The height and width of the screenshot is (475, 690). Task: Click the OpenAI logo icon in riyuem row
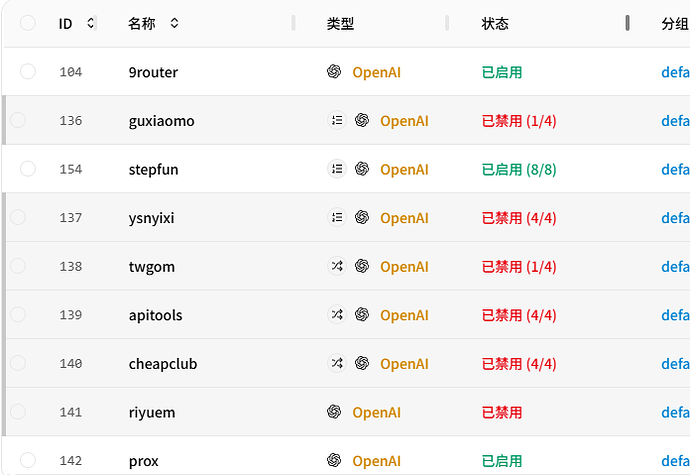point(334,412)
